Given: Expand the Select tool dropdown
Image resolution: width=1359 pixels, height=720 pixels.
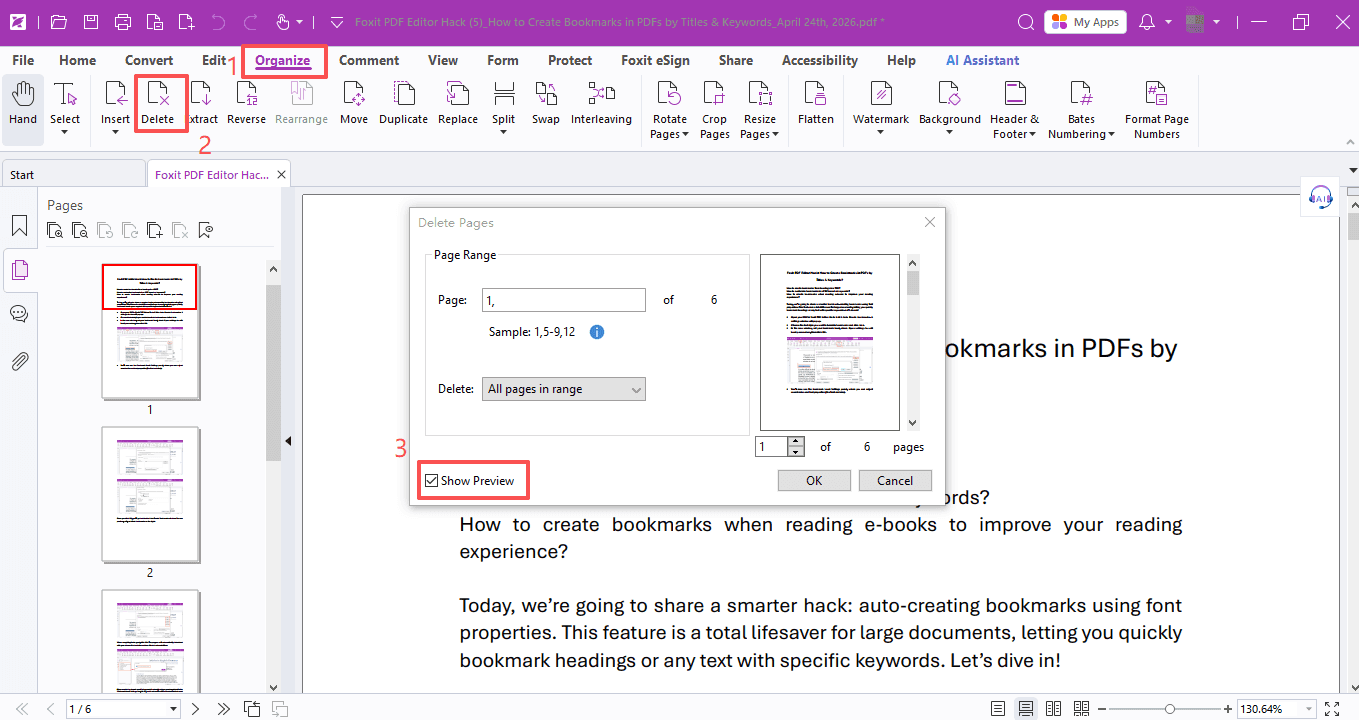Looking at the screenshot, I should pyautogui.click(x=65, y=132).
